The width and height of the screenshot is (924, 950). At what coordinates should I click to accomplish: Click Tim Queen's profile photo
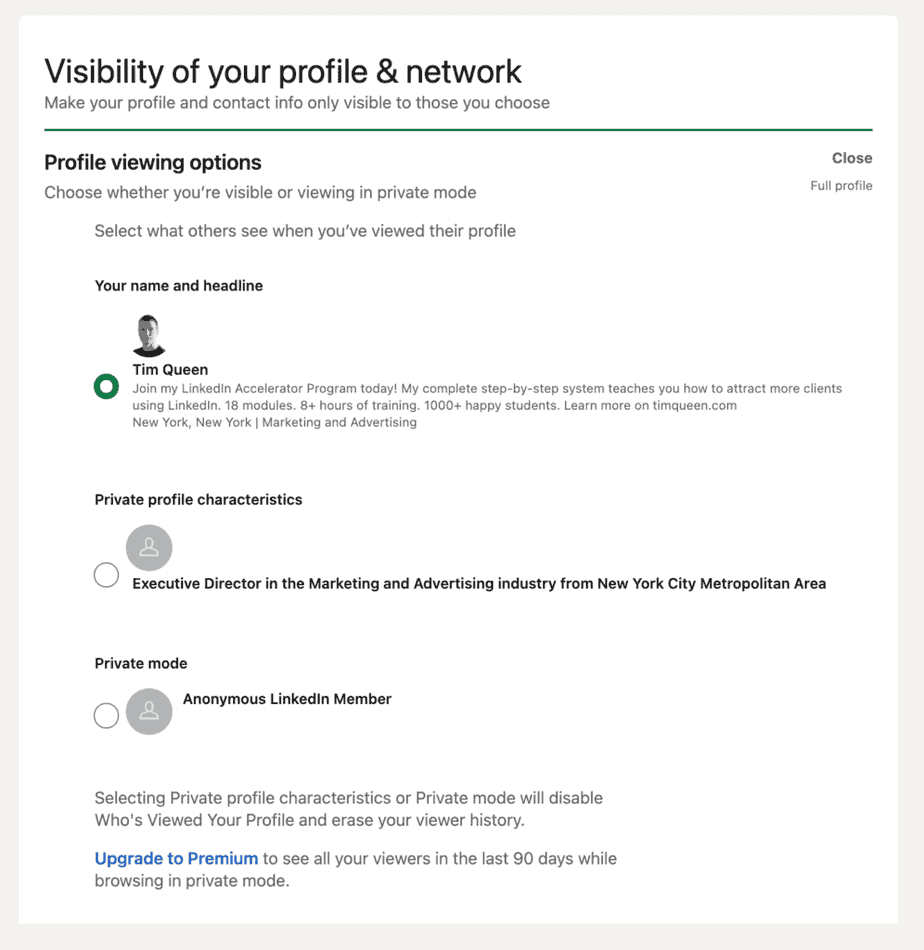pyautogui.click(x=149, y=336)
